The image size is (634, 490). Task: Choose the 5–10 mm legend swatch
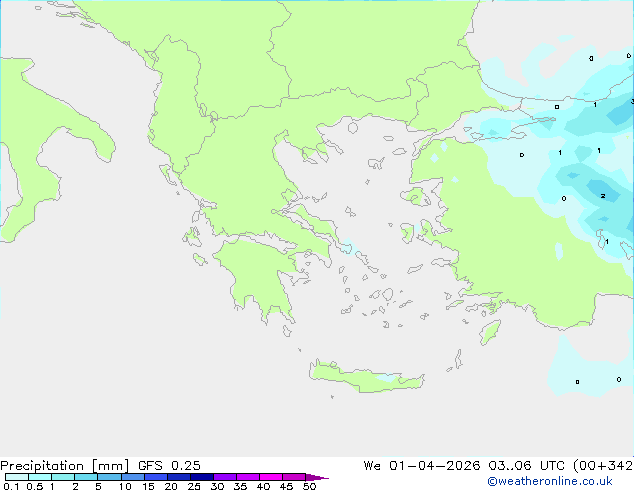tap(109, 477)
